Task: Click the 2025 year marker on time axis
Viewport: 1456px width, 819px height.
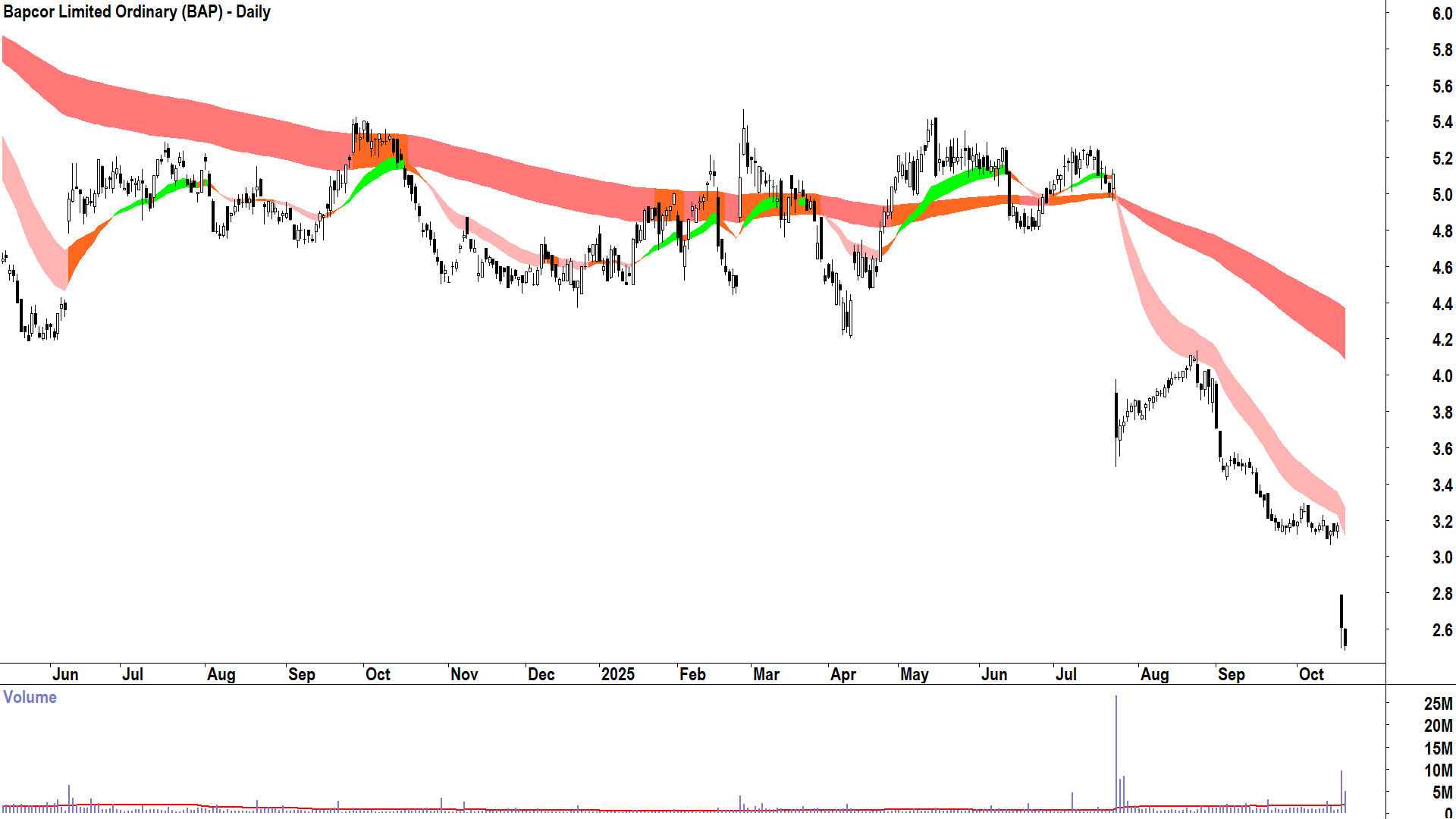Action: click(x=617, y=674)
